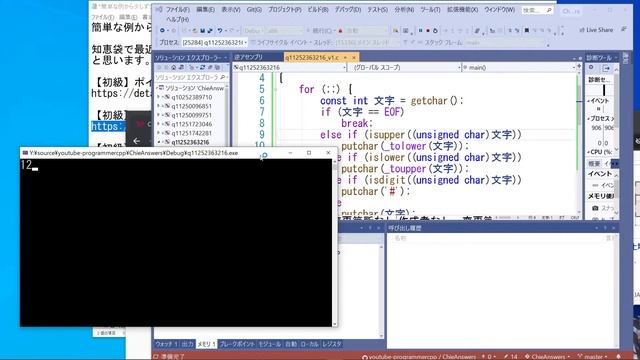Click Solution Explorer refresh/sync icon

tap(202, 67)
